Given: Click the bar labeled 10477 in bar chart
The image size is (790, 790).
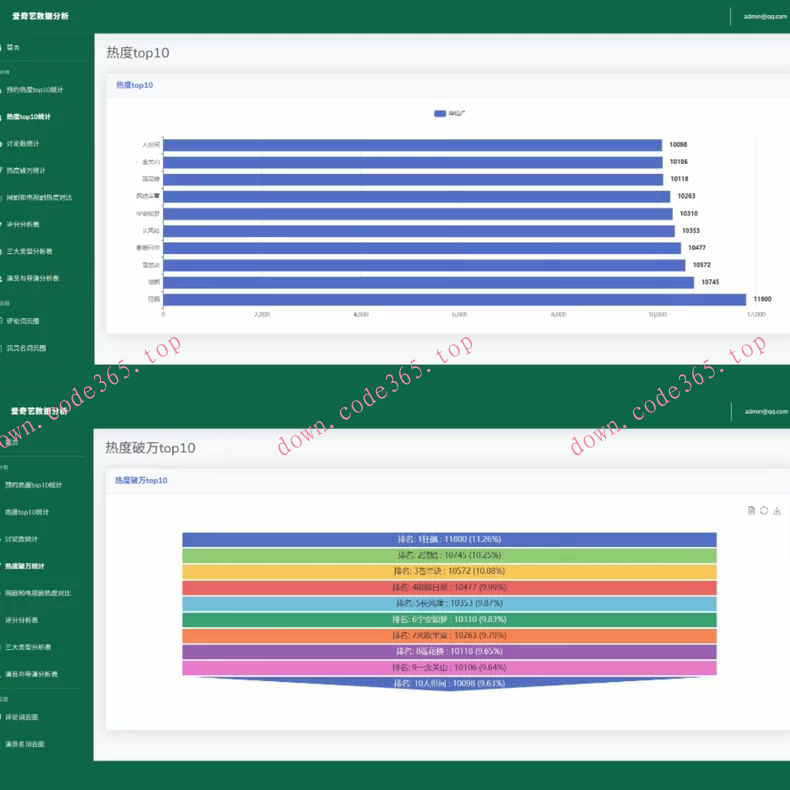Looking at the screenshot, I should 422,248.
